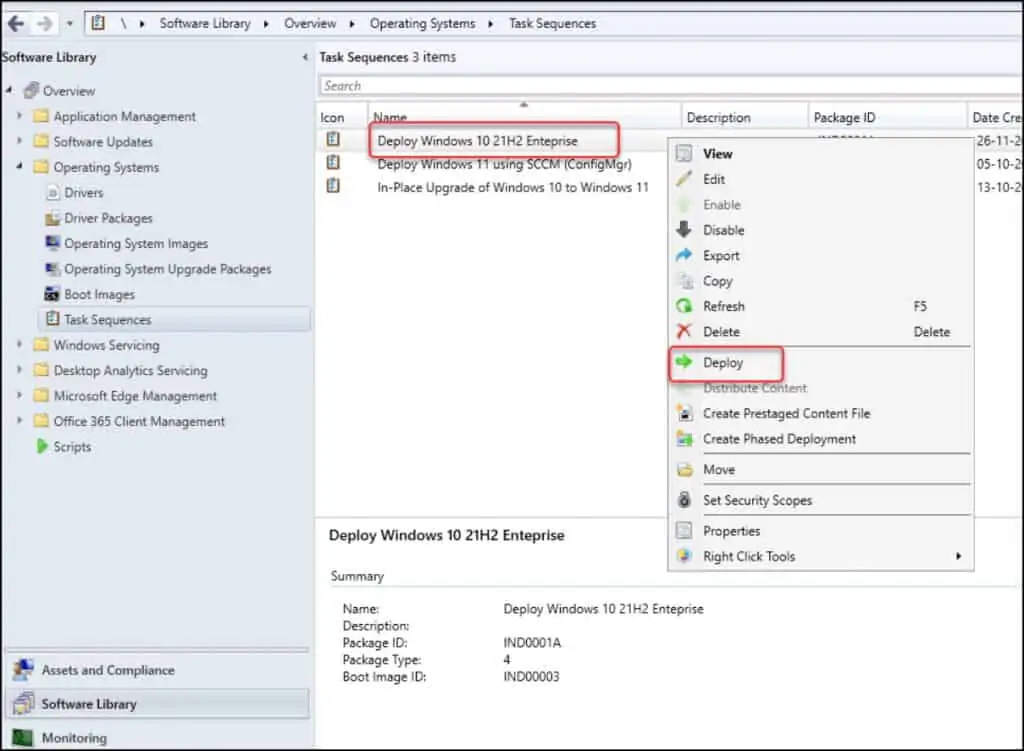Open the Scripts node icon
Screen dimensions: 1024x751
tap(42, 446)
